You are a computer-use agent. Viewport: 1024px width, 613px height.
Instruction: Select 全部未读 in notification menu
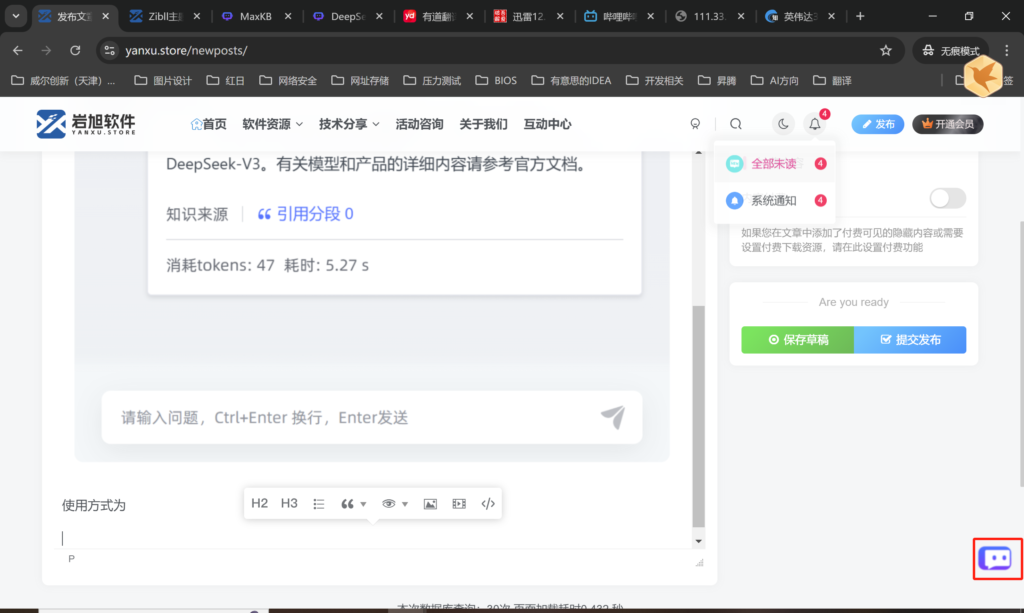773,164
